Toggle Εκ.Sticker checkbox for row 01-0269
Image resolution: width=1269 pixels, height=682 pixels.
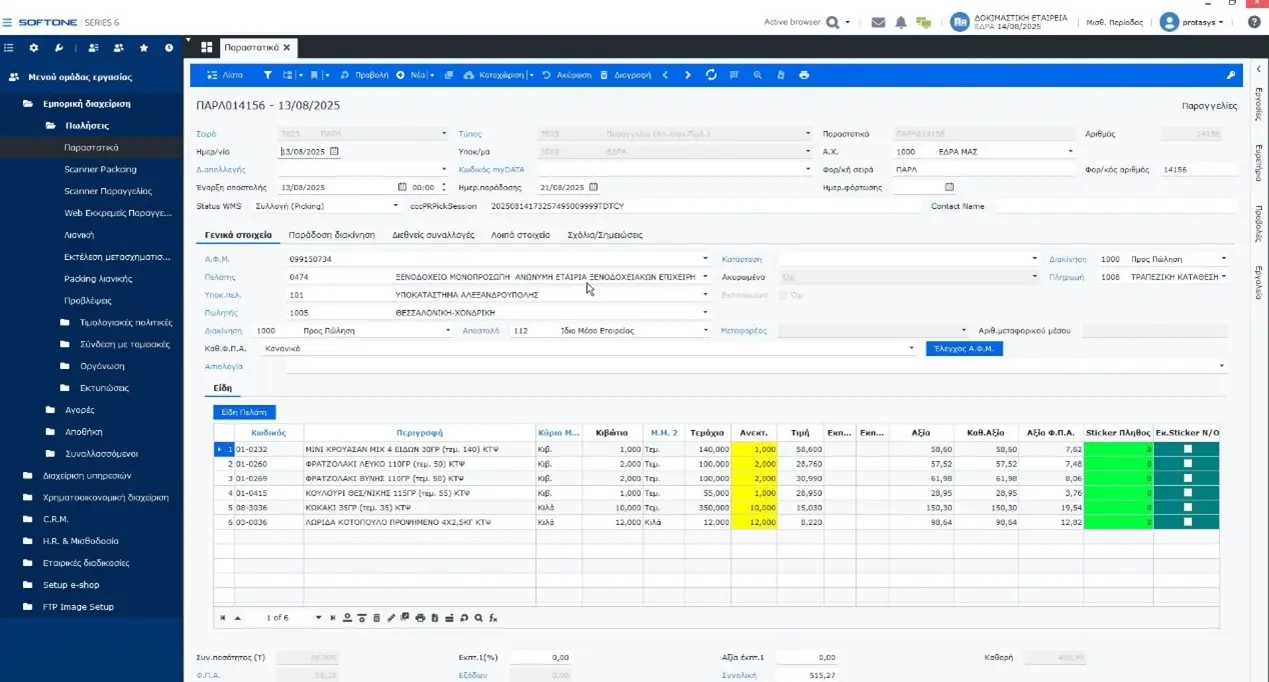pos(1187,479)
